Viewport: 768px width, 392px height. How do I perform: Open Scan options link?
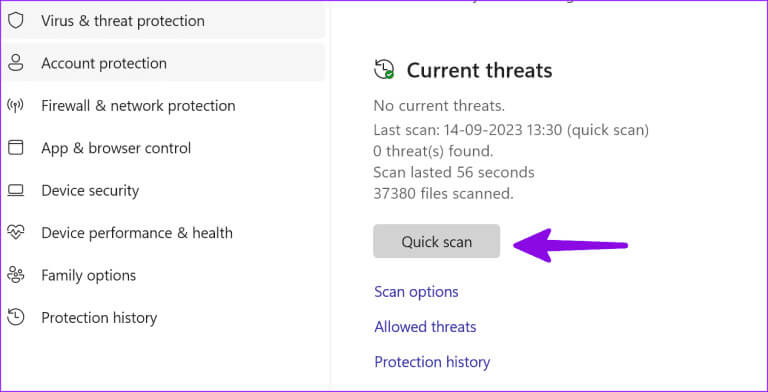tap(416, 292)
